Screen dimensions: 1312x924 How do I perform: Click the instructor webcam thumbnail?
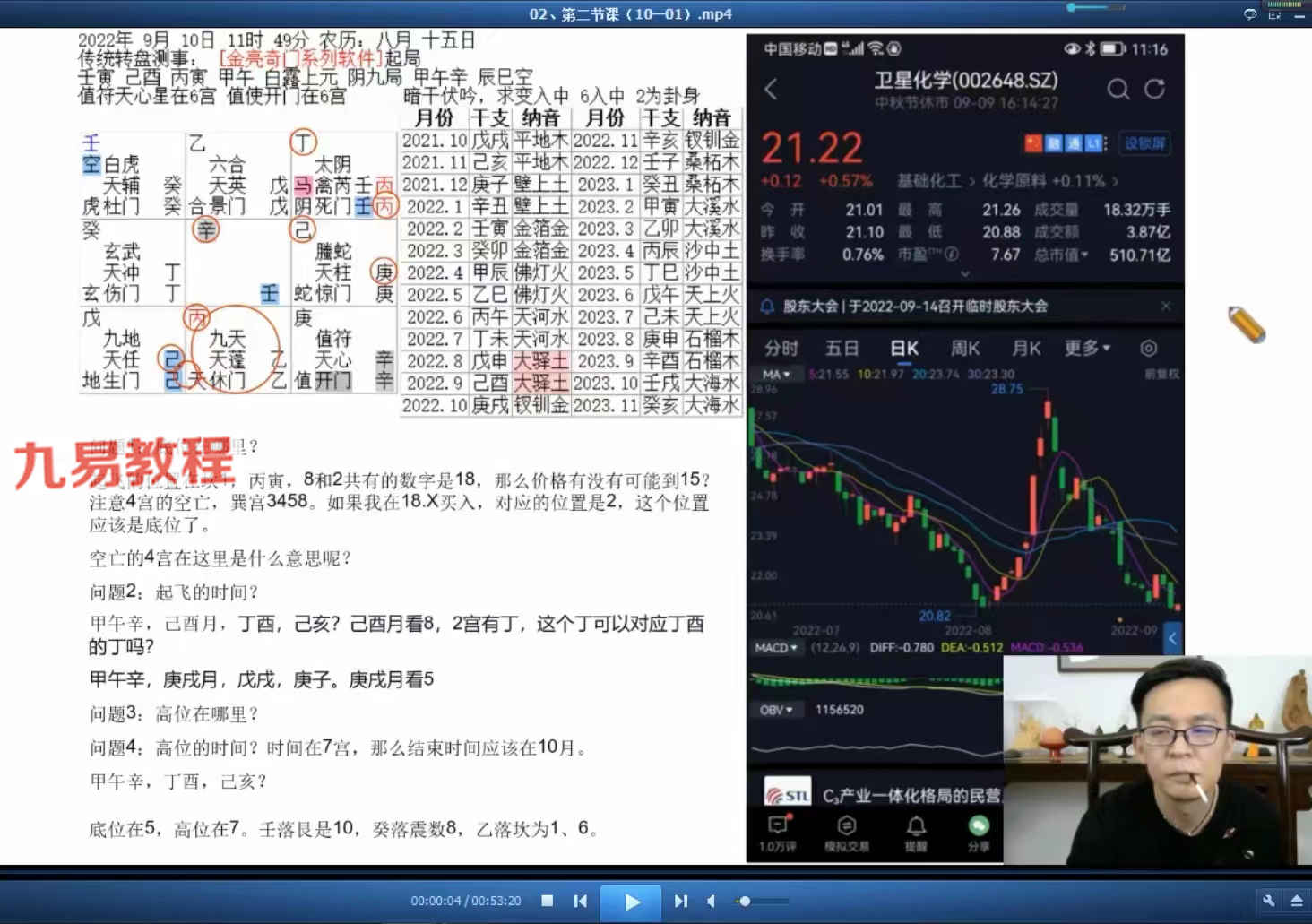pos(1157,759)
